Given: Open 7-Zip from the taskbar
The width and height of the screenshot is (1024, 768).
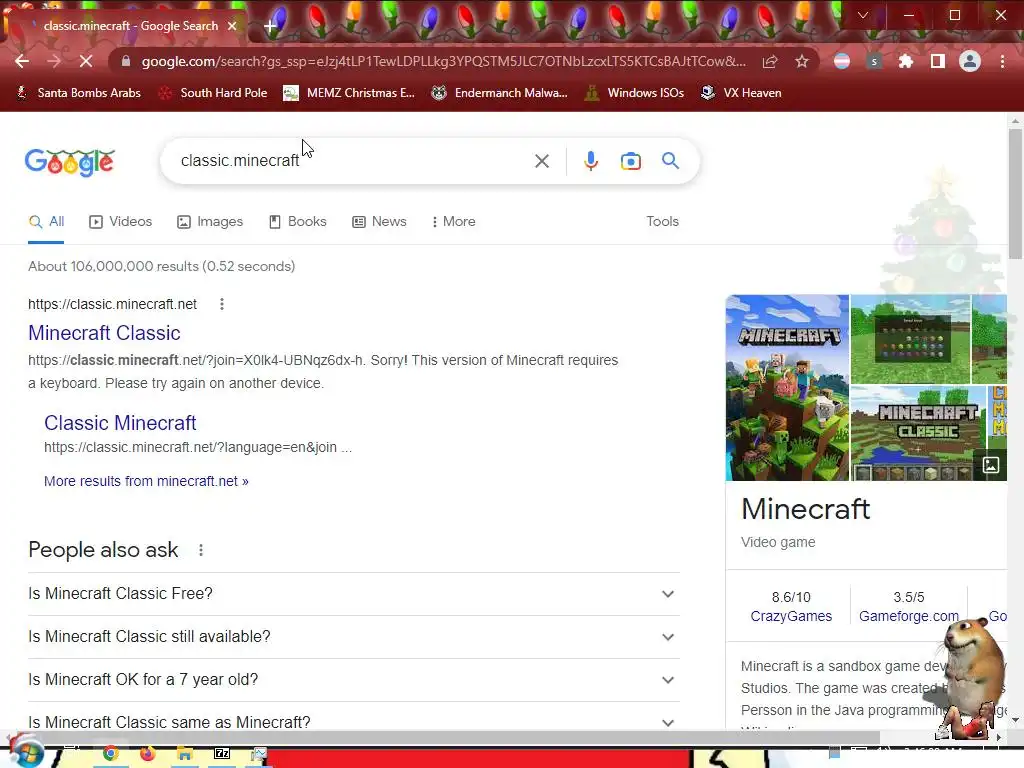Looking at the screenshot, I should (x=222, y=754).
